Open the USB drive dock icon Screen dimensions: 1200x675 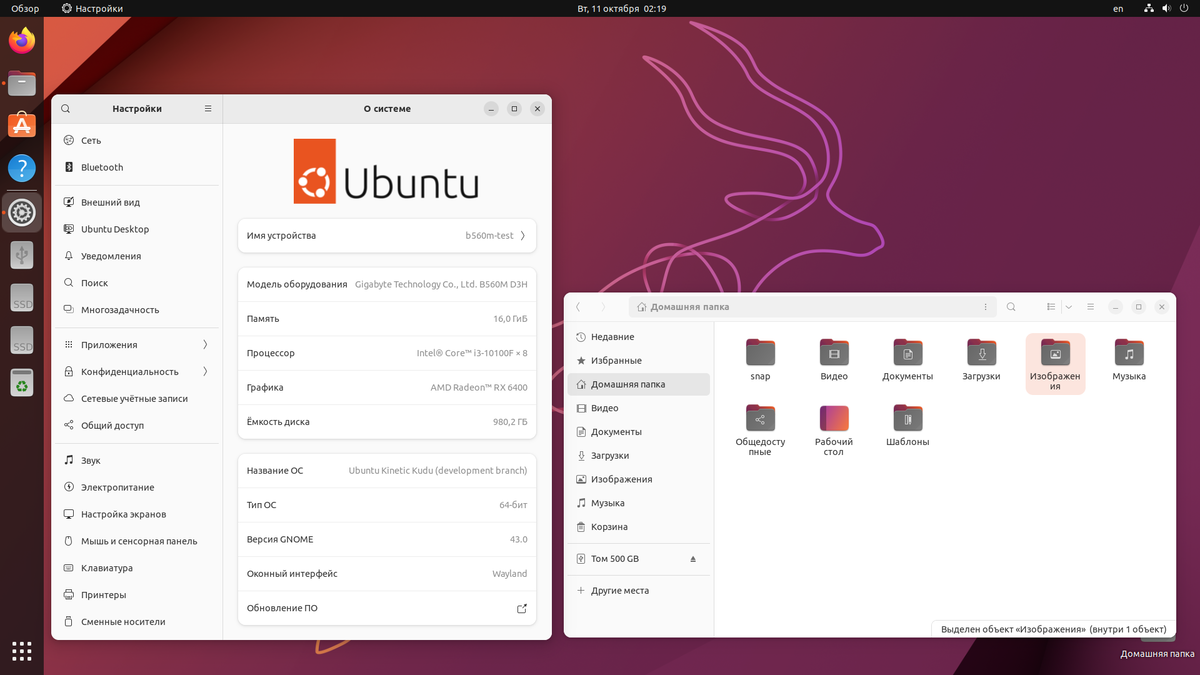(22, 255)
